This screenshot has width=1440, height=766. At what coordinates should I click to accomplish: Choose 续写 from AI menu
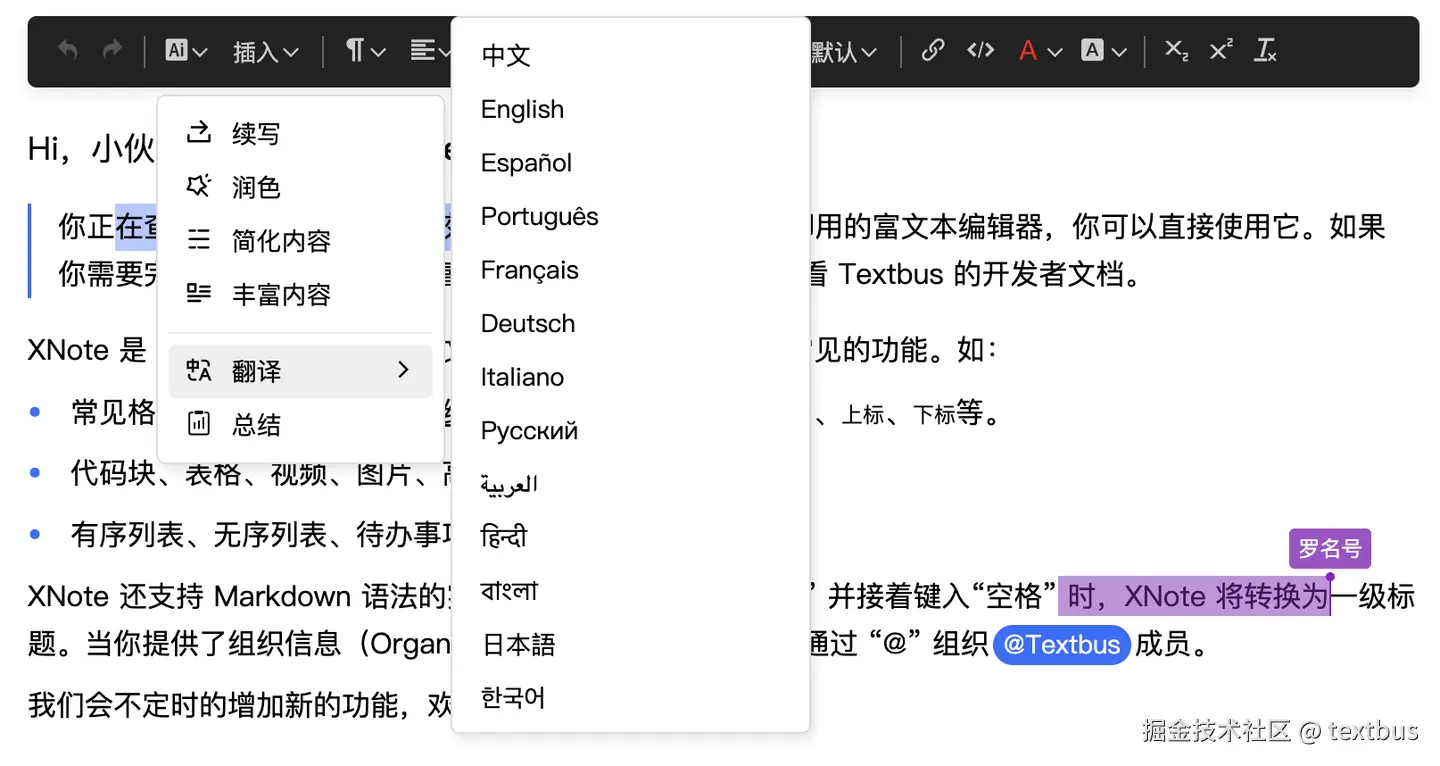click(x=300, y=133)
